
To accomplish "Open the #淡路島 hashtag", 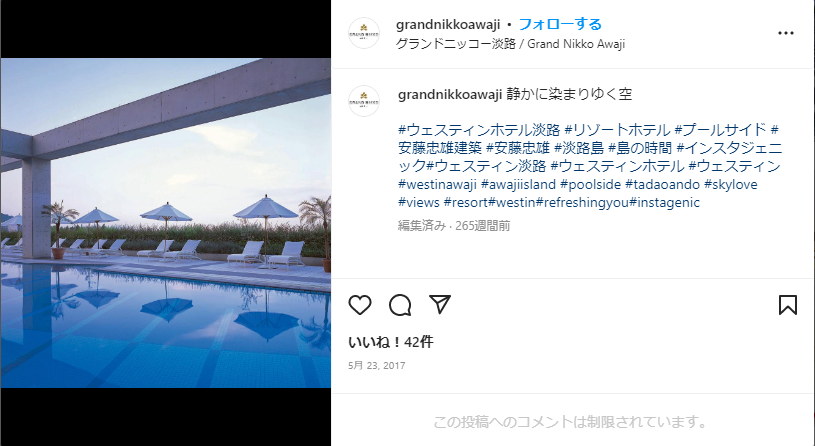I will [579, 148].
